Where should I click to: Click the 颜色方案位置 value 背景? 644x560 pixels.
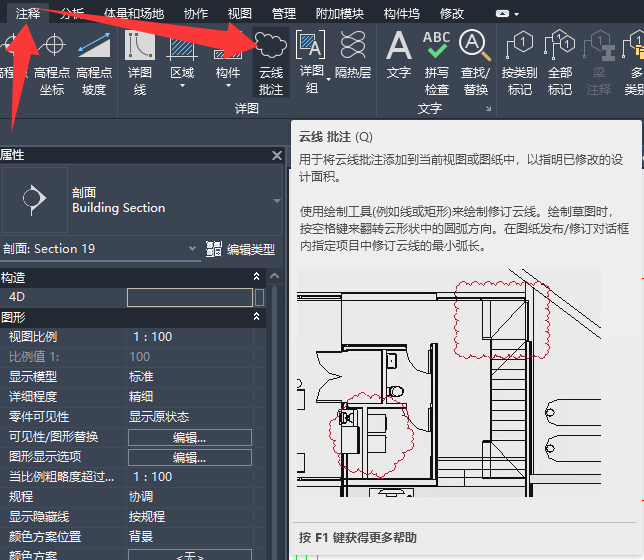(141, 537)
